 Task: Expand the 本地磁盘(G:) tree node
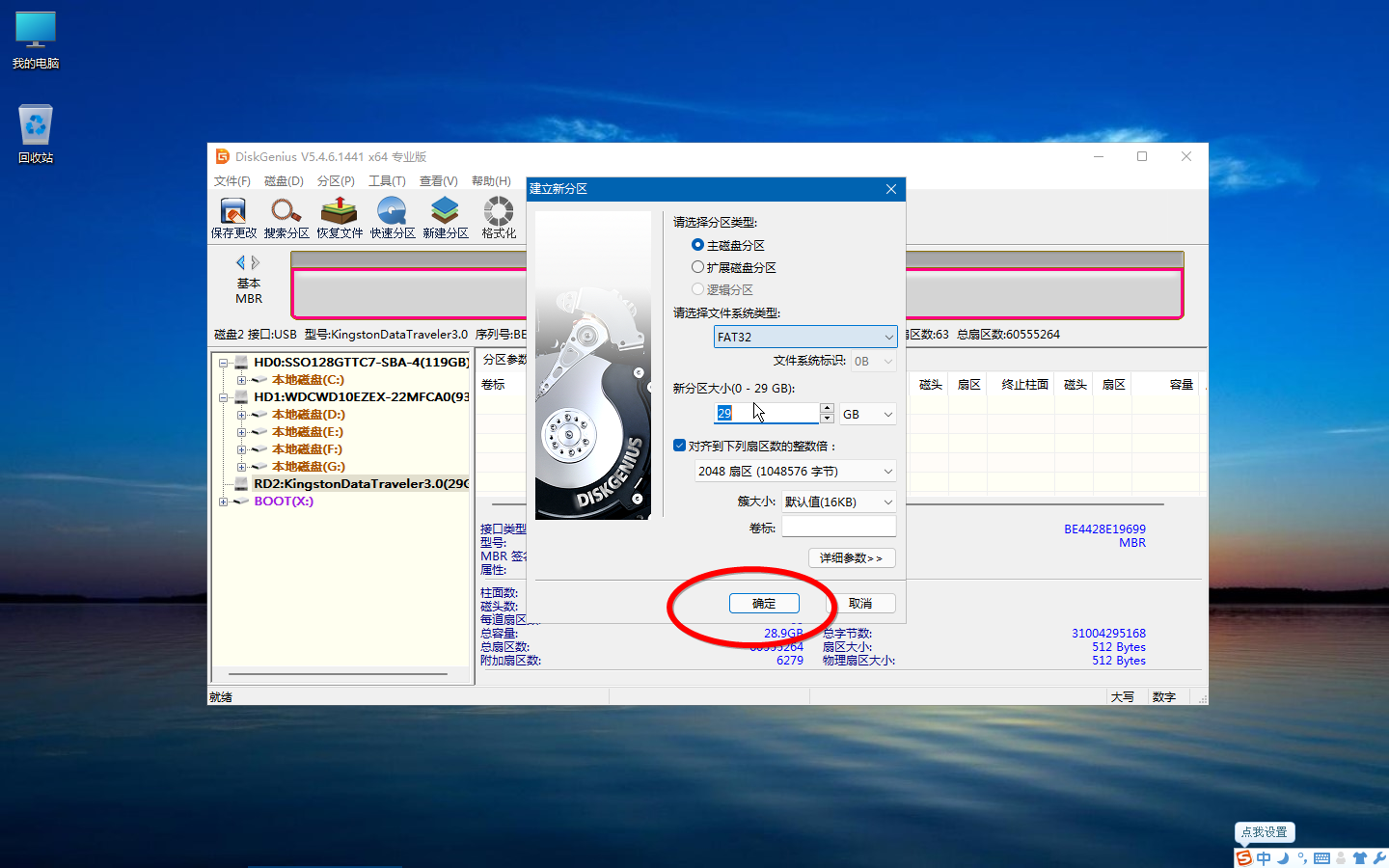pyautogui.click(x=241, y=467)
